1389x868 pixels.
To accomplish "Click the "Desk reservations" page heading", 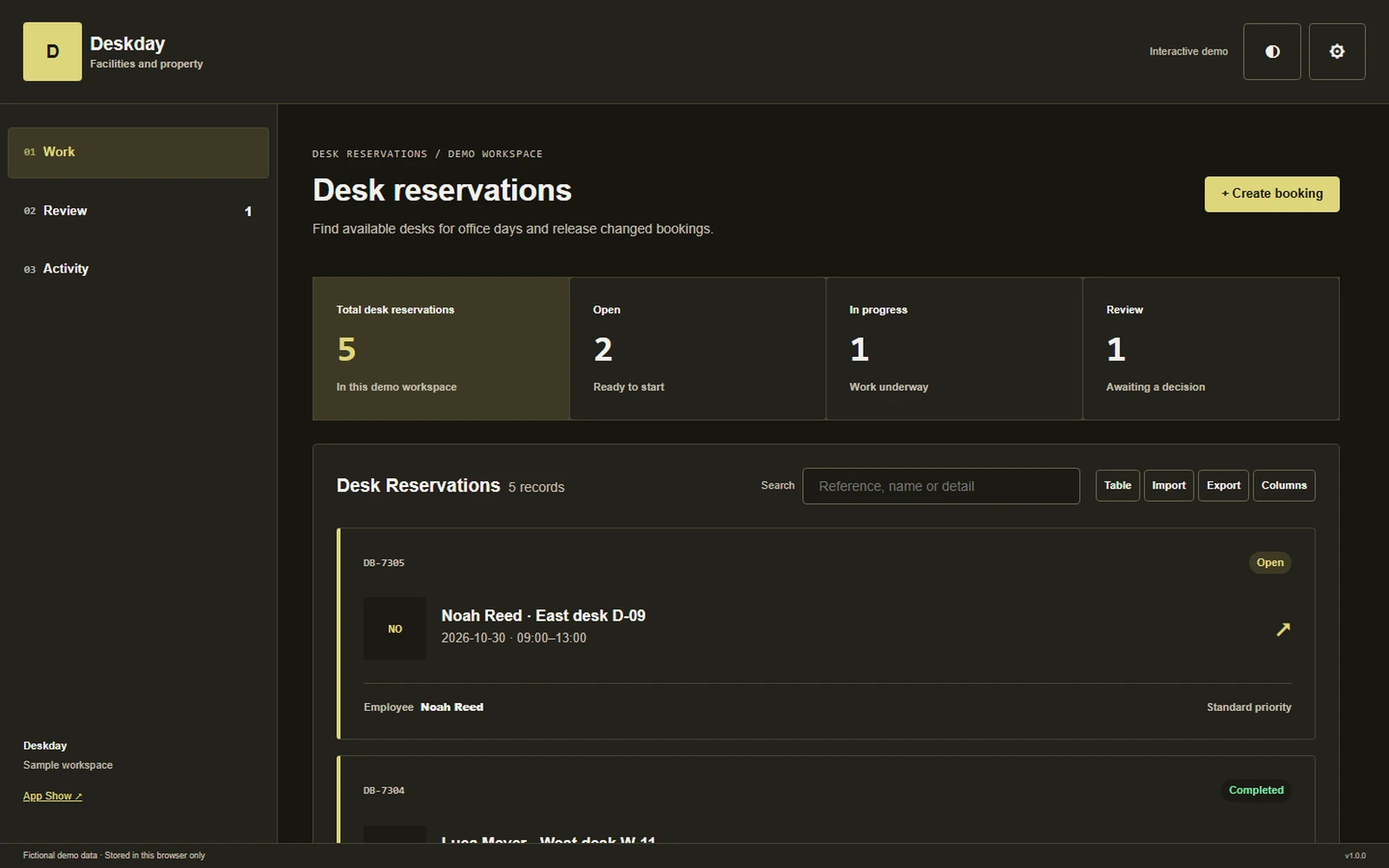I will pyautogui.click(x=442, y=191).
